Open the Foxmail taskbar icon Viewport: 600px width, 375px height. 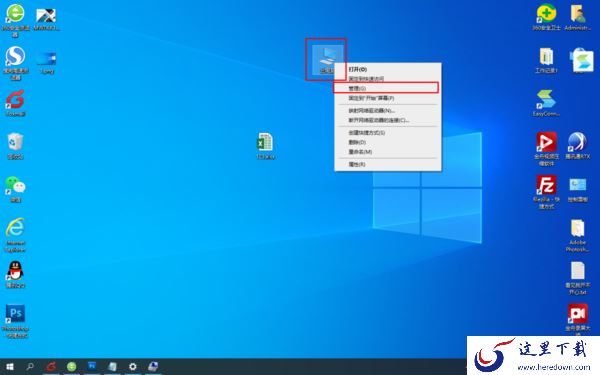[x=51, y=367]
